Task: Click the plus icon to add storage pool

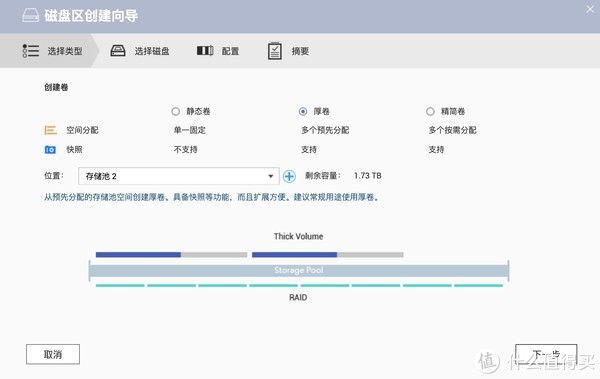Action: (289, 176)
